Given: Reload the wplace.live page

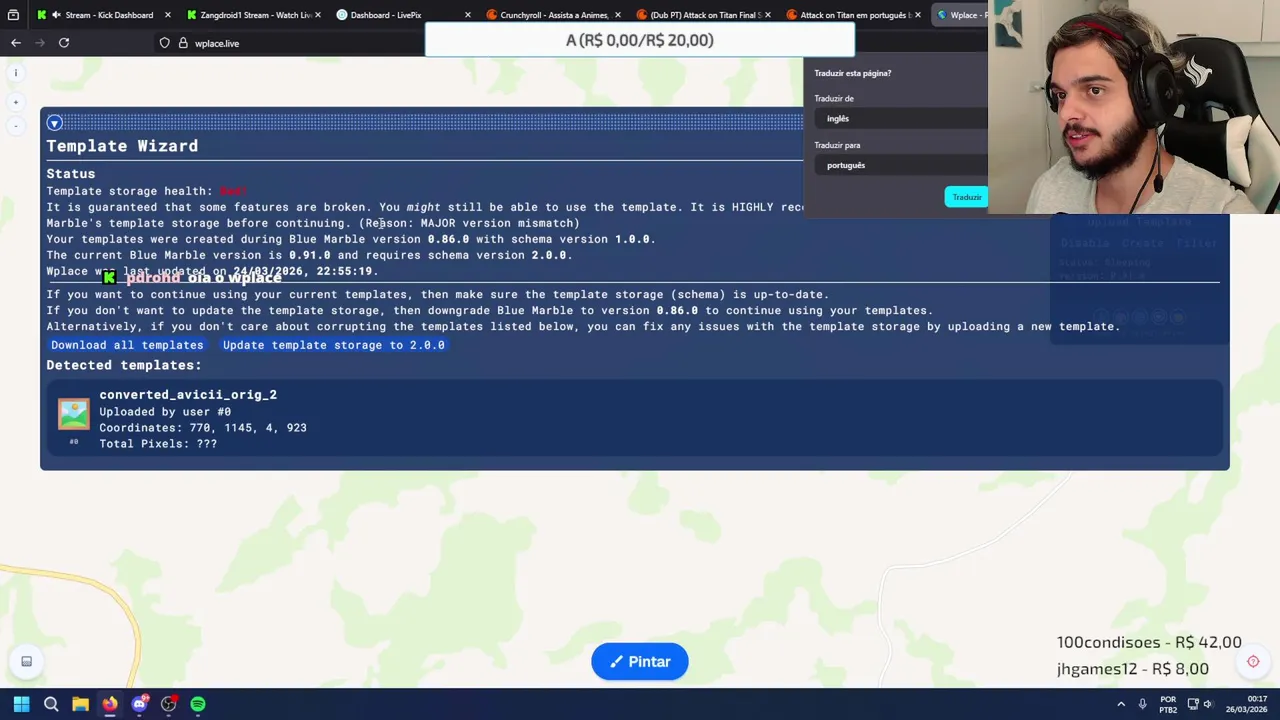Looking at the screenshot, I should [x=64, y=43].
